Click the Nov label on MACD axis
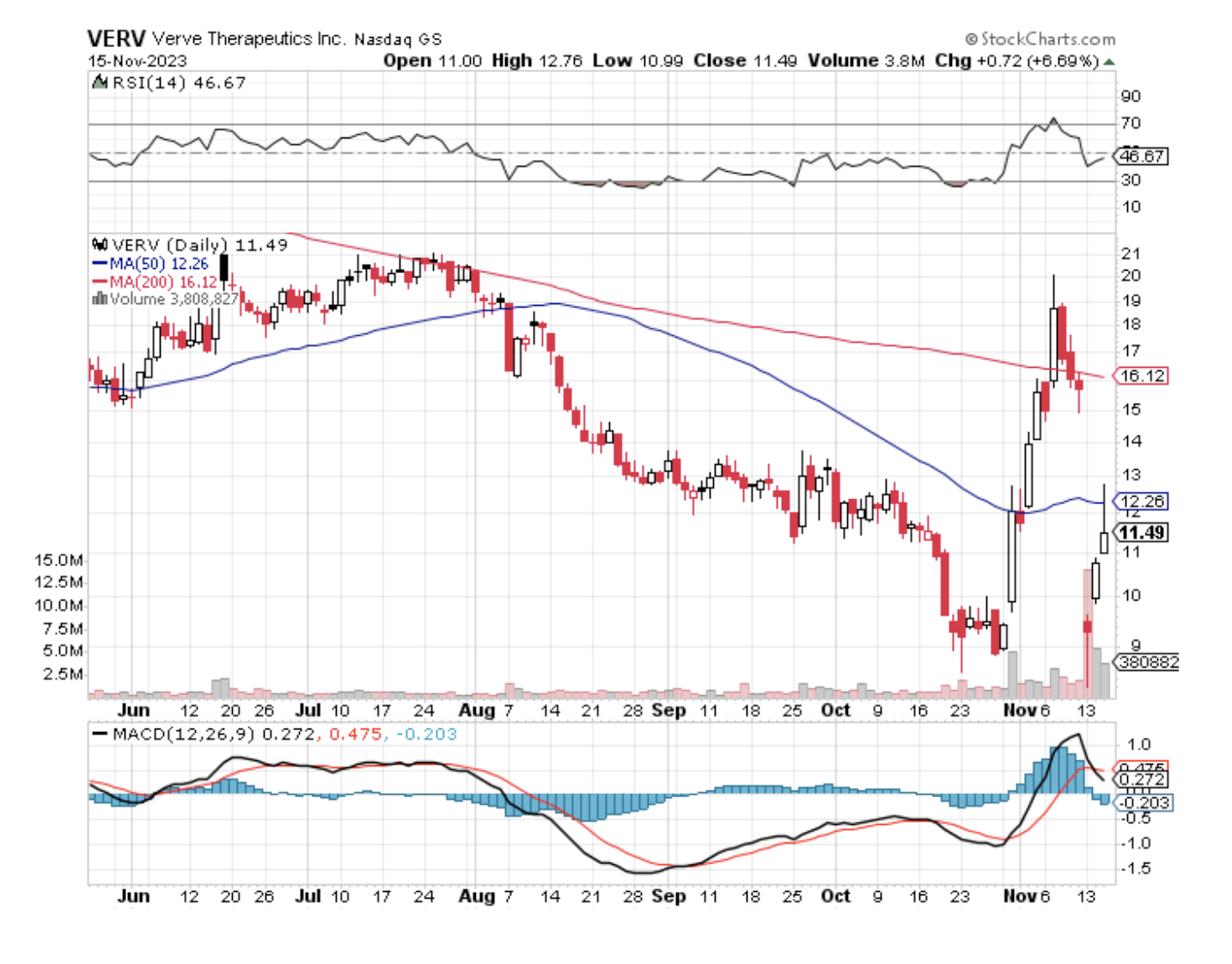The height and width of the screenshot is (964, 1232). click(1020, 896)
